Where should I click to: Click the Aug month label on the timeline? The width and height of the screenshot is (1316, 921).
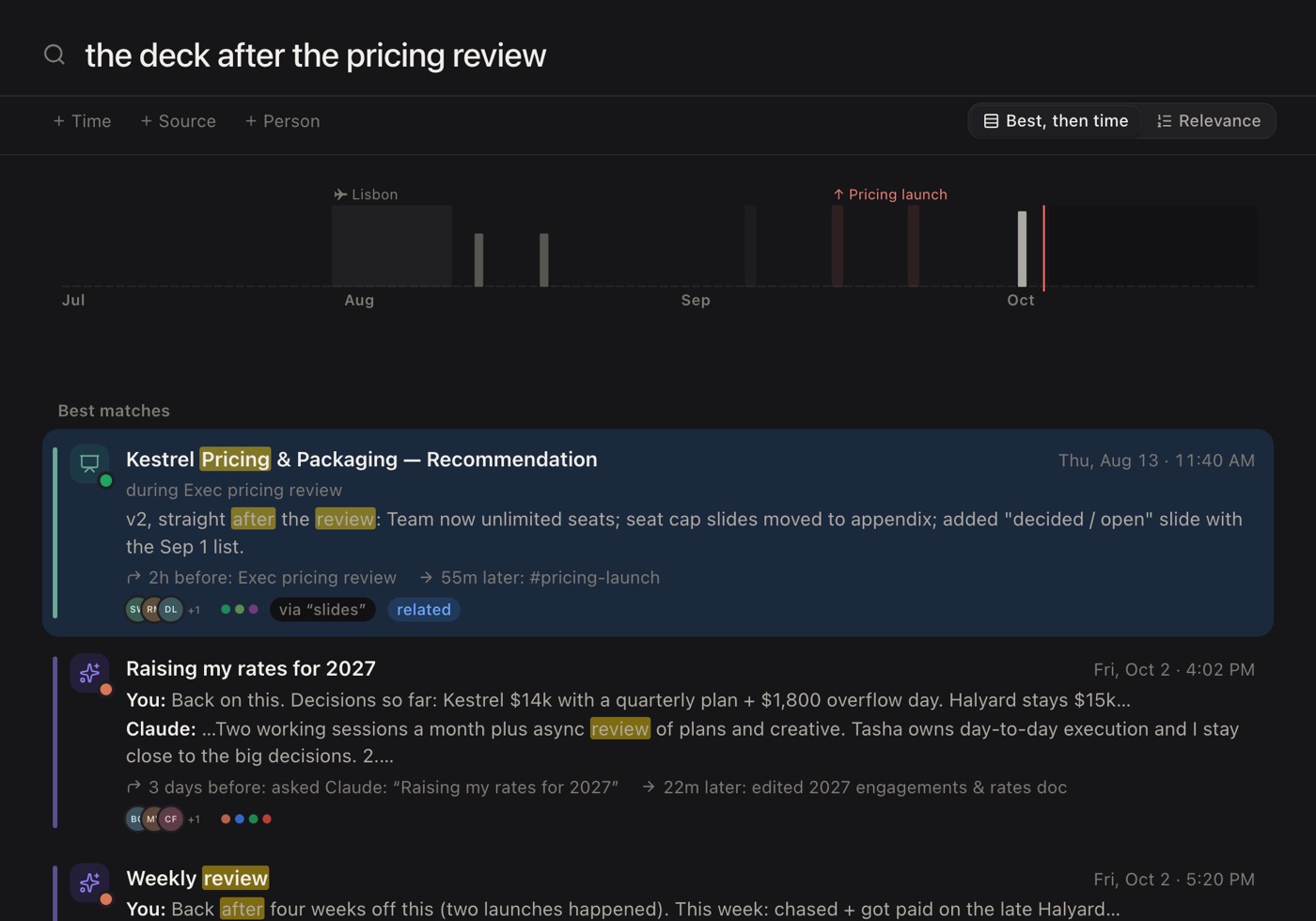click(359, 301)
